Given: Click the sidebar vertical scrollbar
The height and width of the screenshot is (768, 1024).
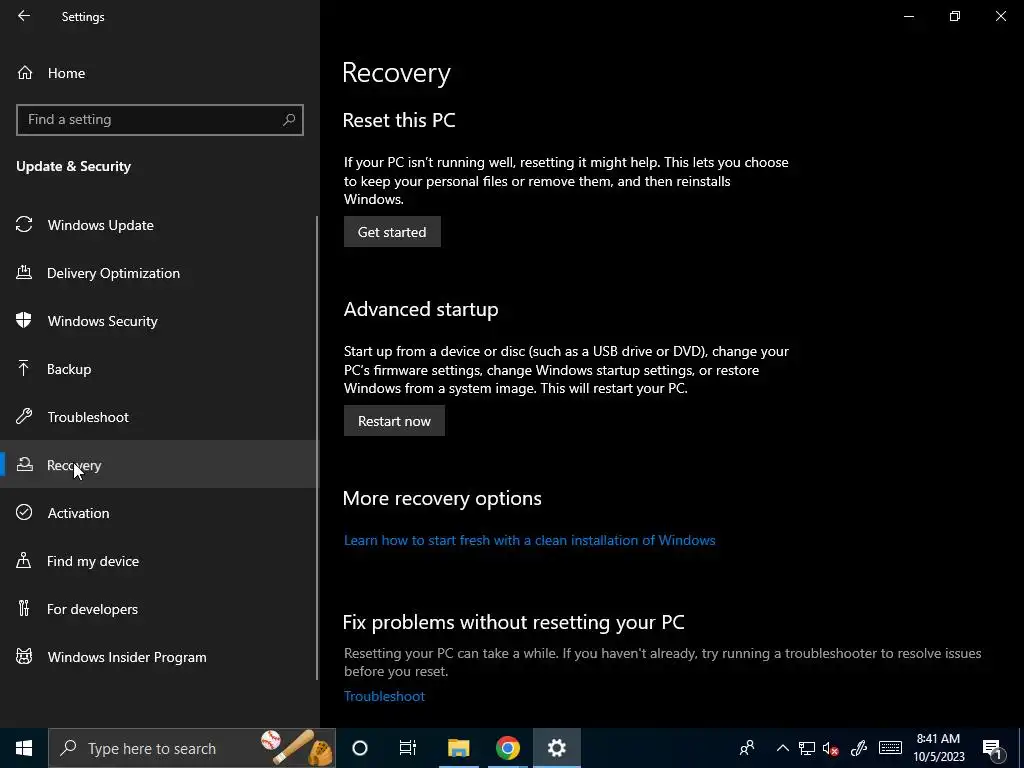Looking at the screenshot, I should (x=317, y=448).
